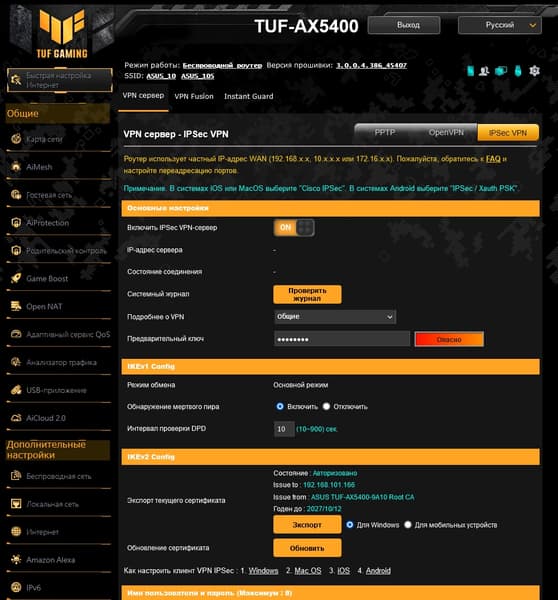Select Отключить for dead peer detection
This screenshot has width=558, height=600.
(326, 406)
